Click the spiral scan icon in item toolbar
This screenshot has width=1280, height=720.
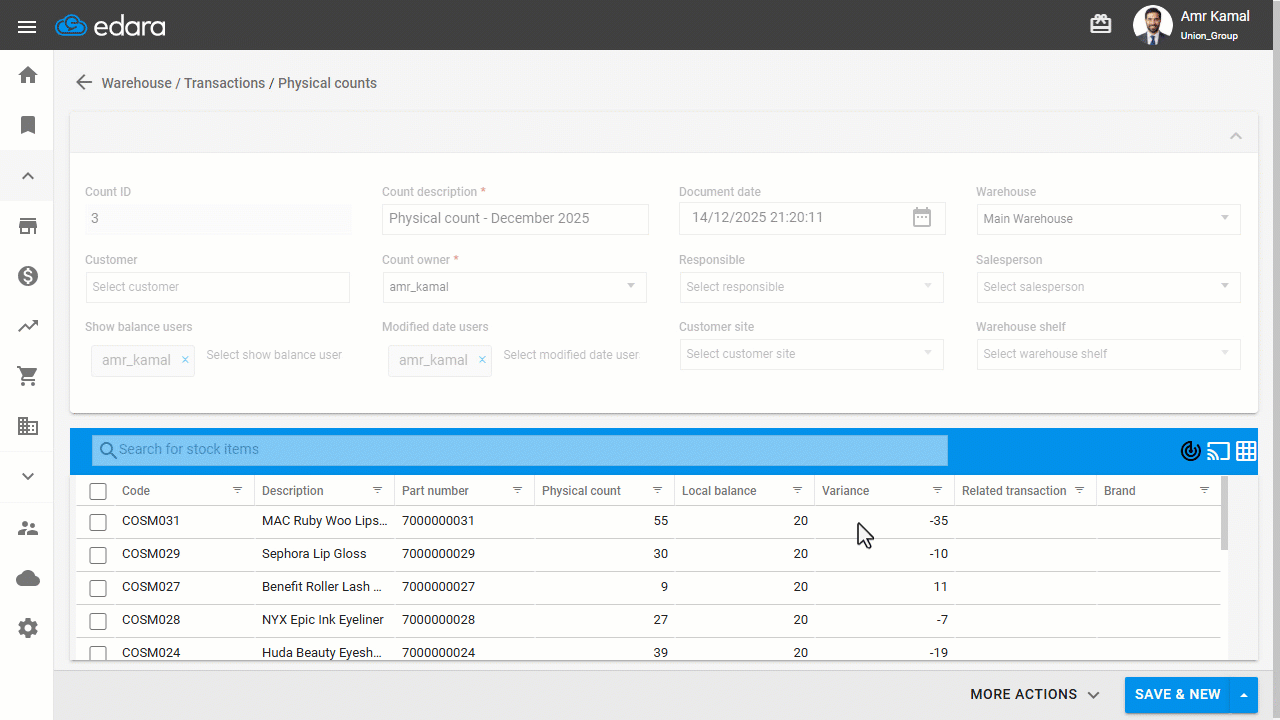[1190, 451]
